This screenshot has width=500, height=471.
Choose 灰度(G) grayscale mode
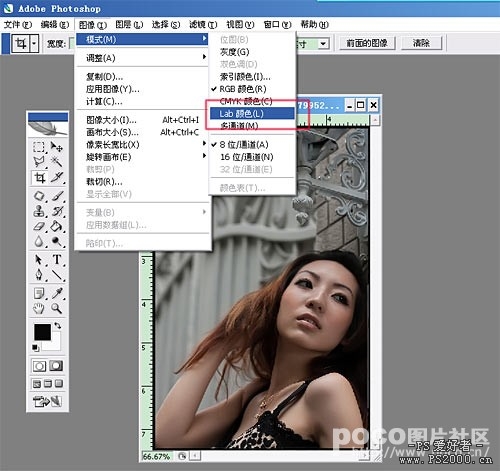252,52
